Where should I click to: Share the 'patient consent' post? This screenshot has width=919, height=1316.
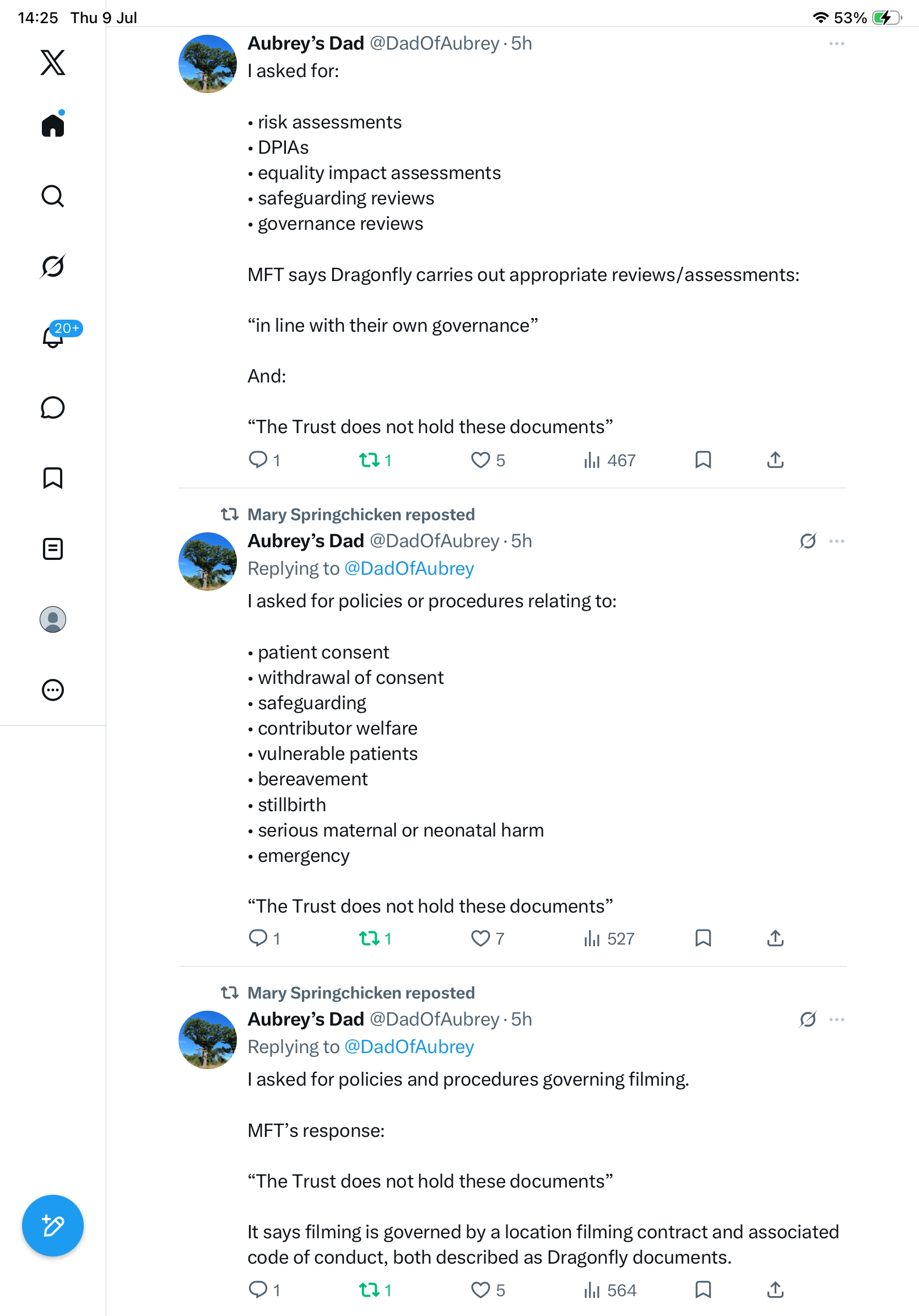click(775, 939)
